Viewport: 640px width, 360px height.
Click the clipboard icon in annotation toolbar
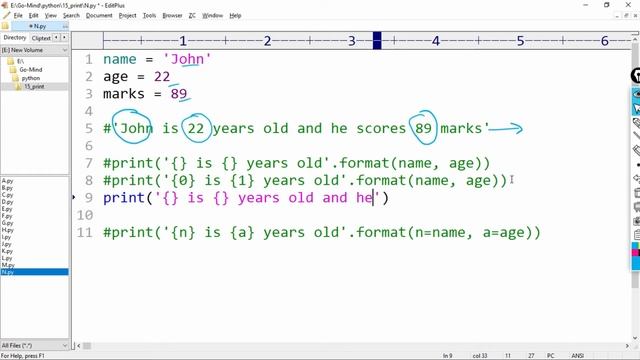coord(636,235)
